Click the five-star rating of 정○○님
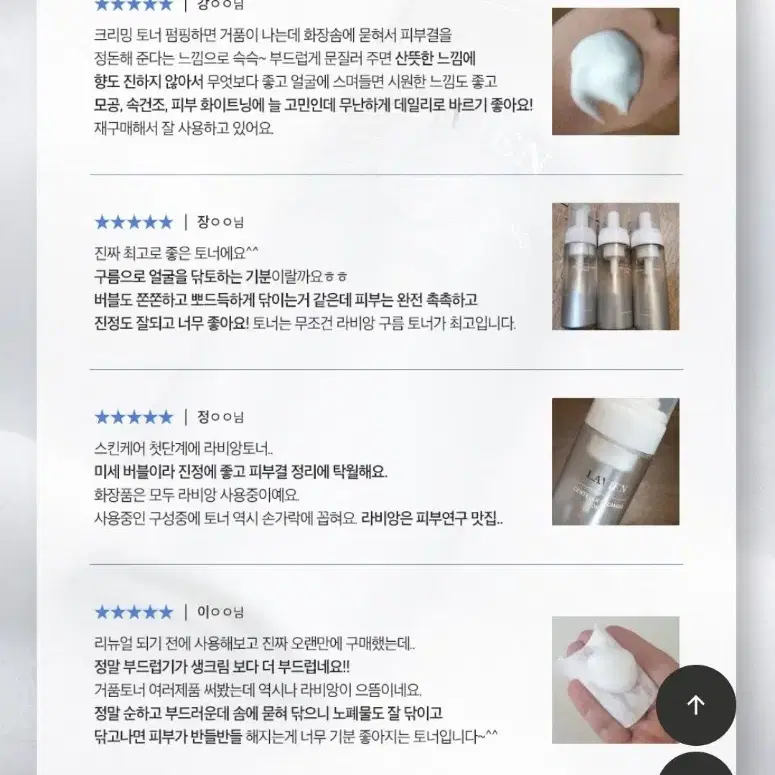The width and height of the screenshot is (775, 775). [x=133, y=417]
